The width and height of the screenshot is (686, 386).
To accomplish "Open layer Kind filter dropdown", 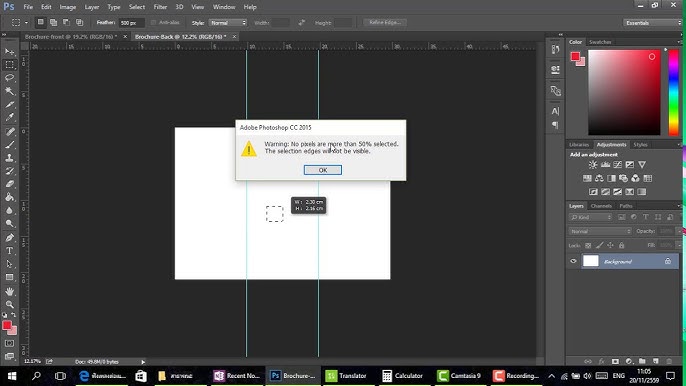I will (591, 217).
